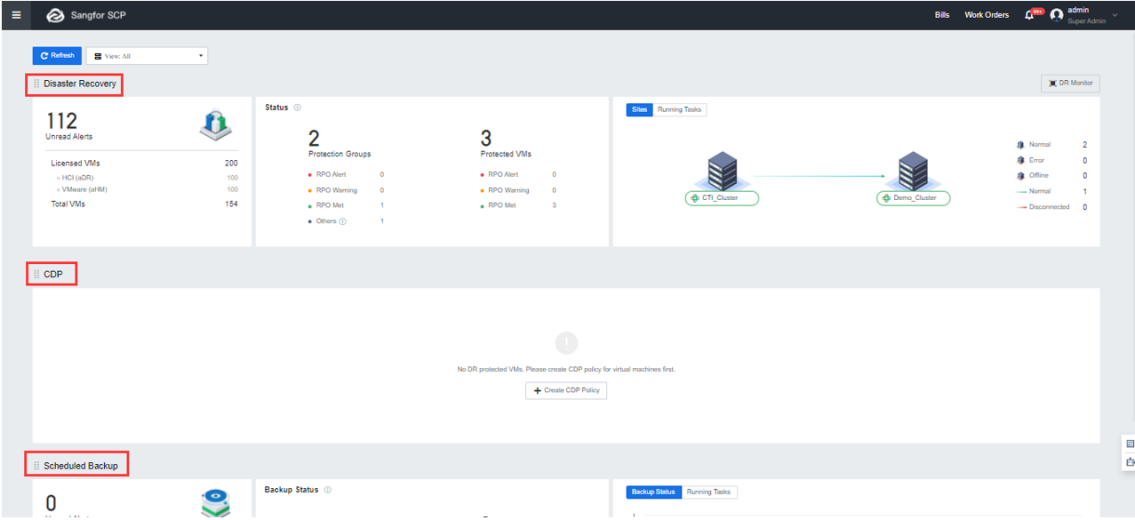Open the Bills page

point(942,14)
